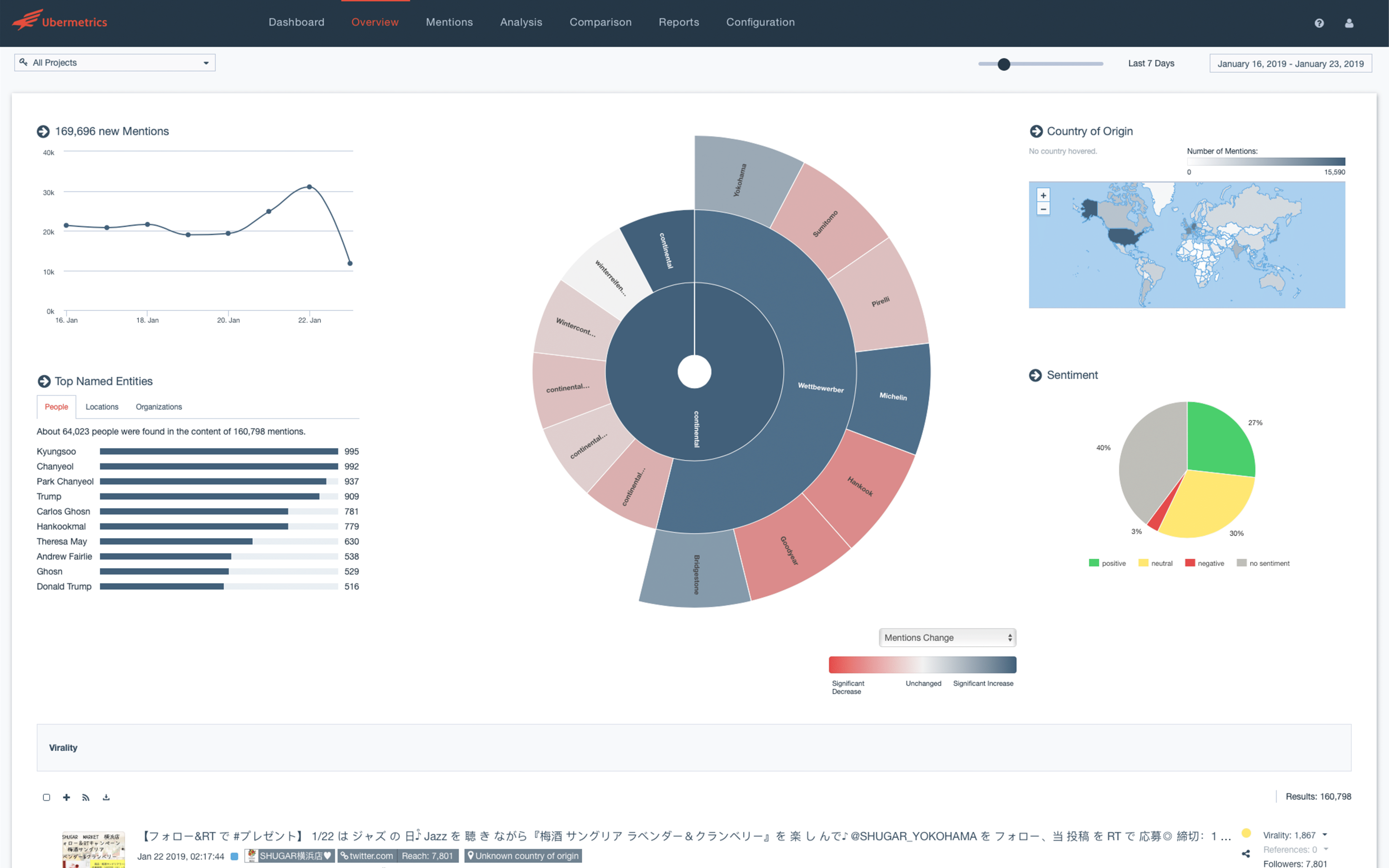Zoom out on the world map
This screenshot has height=868, width=1389.
[x=1044, y=209]
